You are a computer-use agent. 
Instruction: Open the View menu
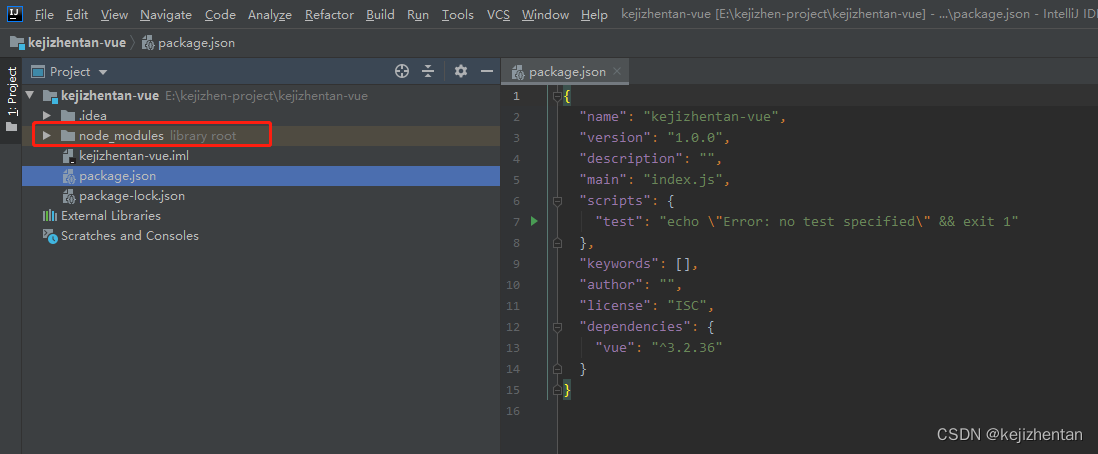click(114, 14)
